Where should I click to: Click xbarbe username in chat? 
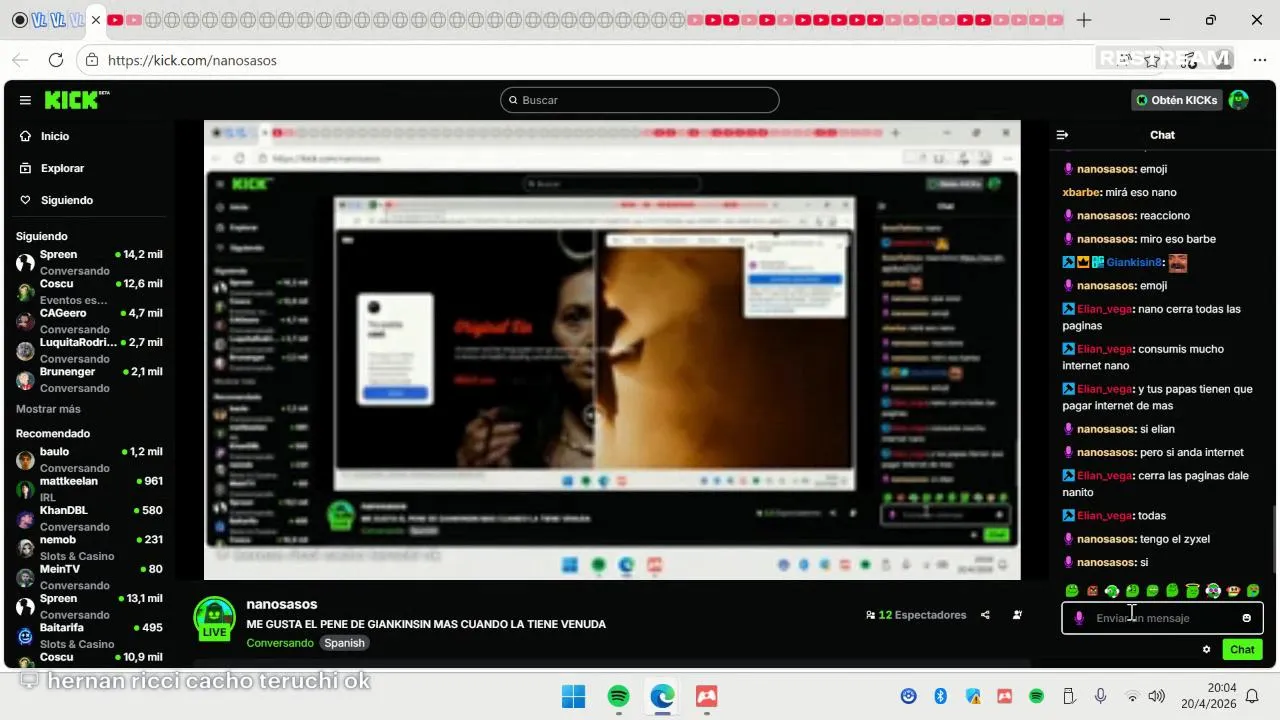[1081, 192]
